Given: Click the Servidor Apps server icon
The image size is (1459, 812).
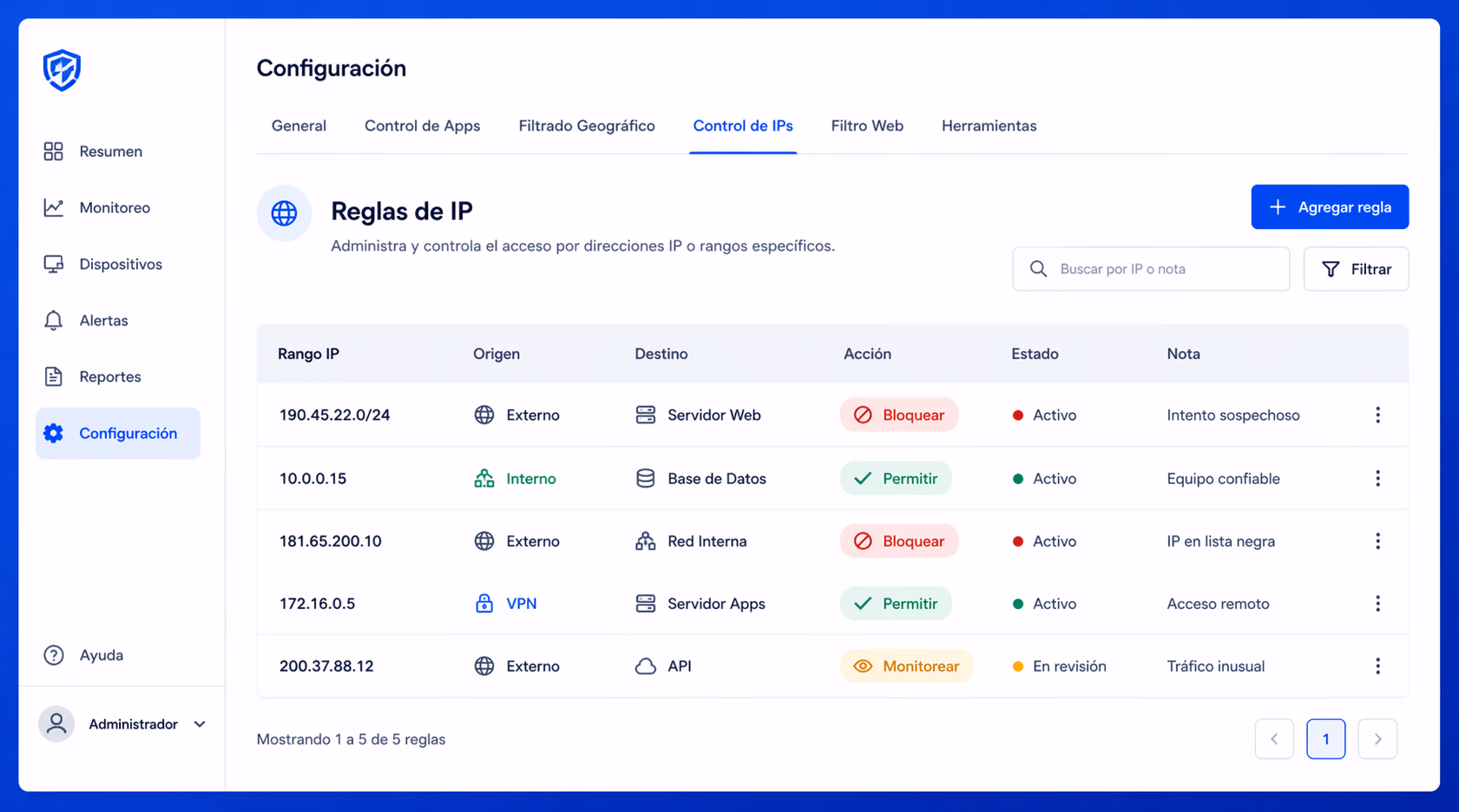Looking at the screenshot, I should pyautogui.click(x=646, y=604).
